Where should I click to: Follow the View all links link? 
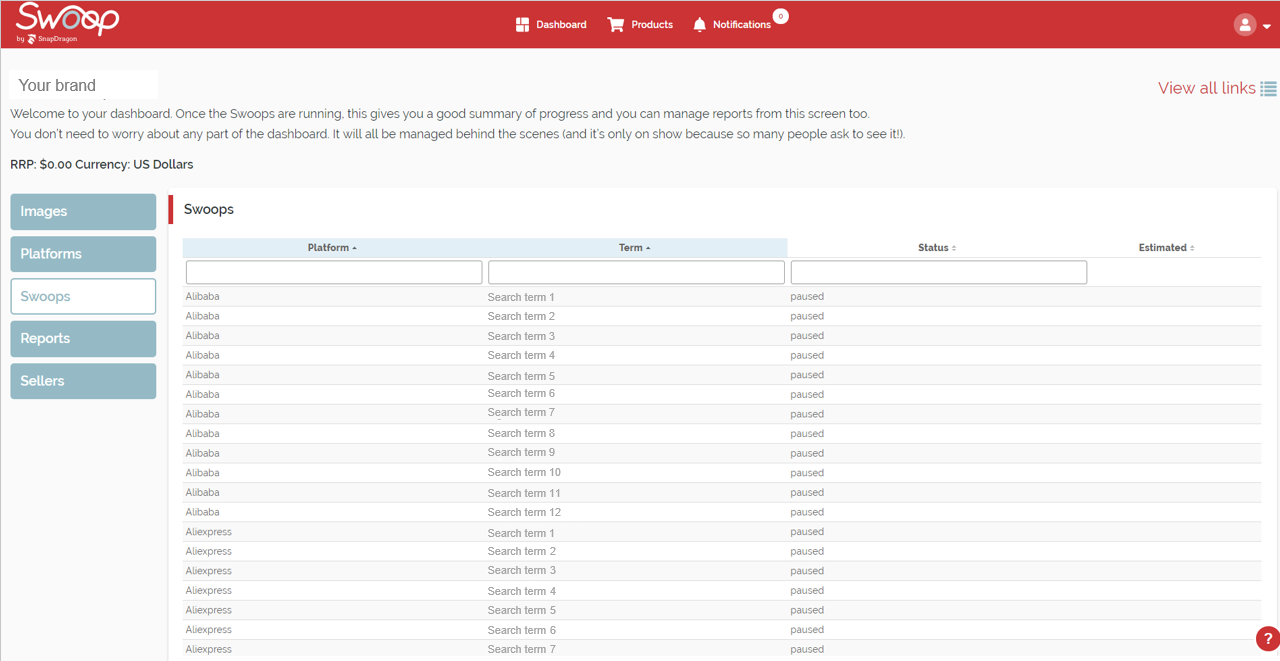[x=1207, y=88]
